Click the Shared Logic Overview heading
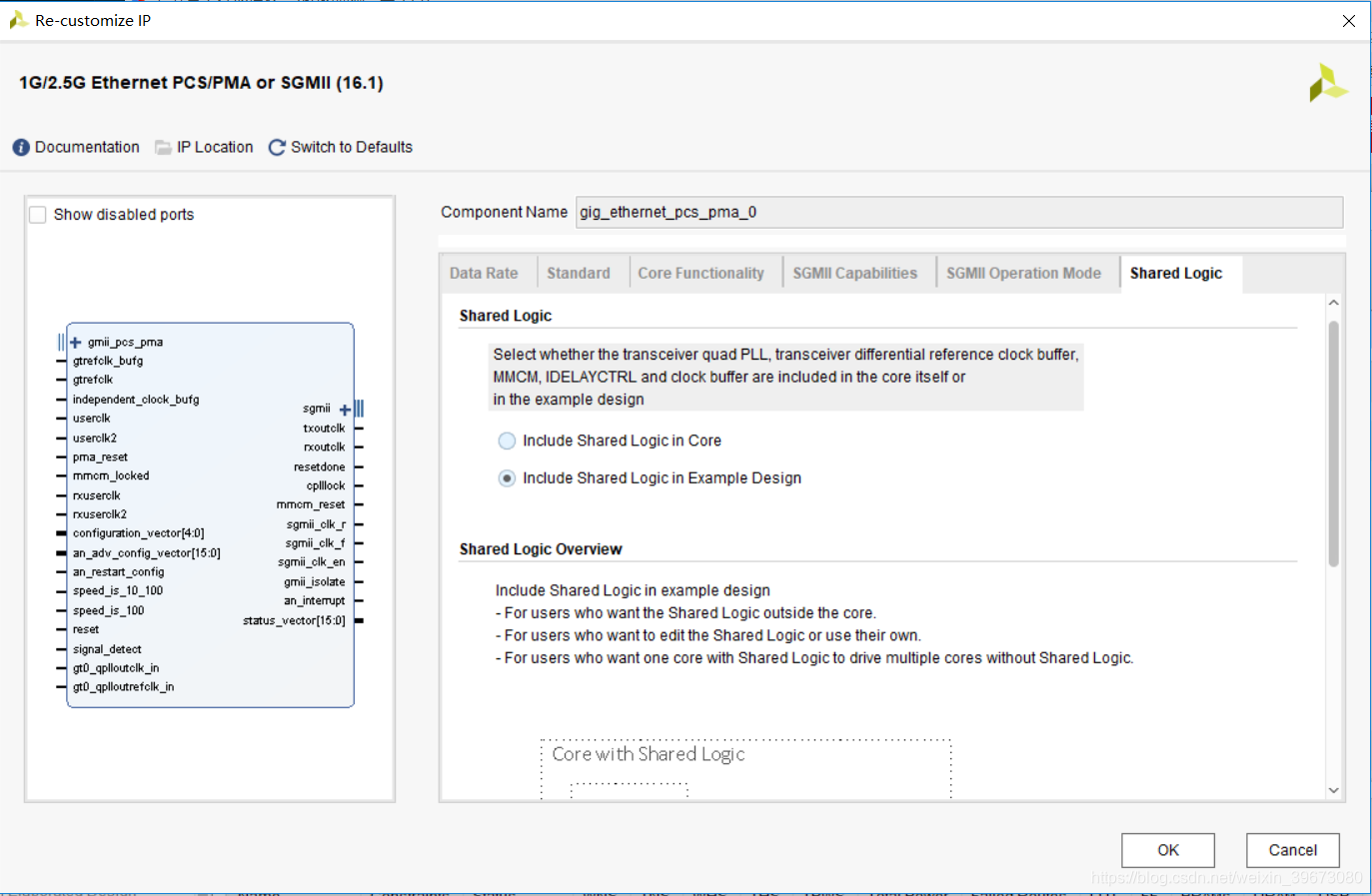Screen dimensions: 1372x896 (x=541, y=549)
